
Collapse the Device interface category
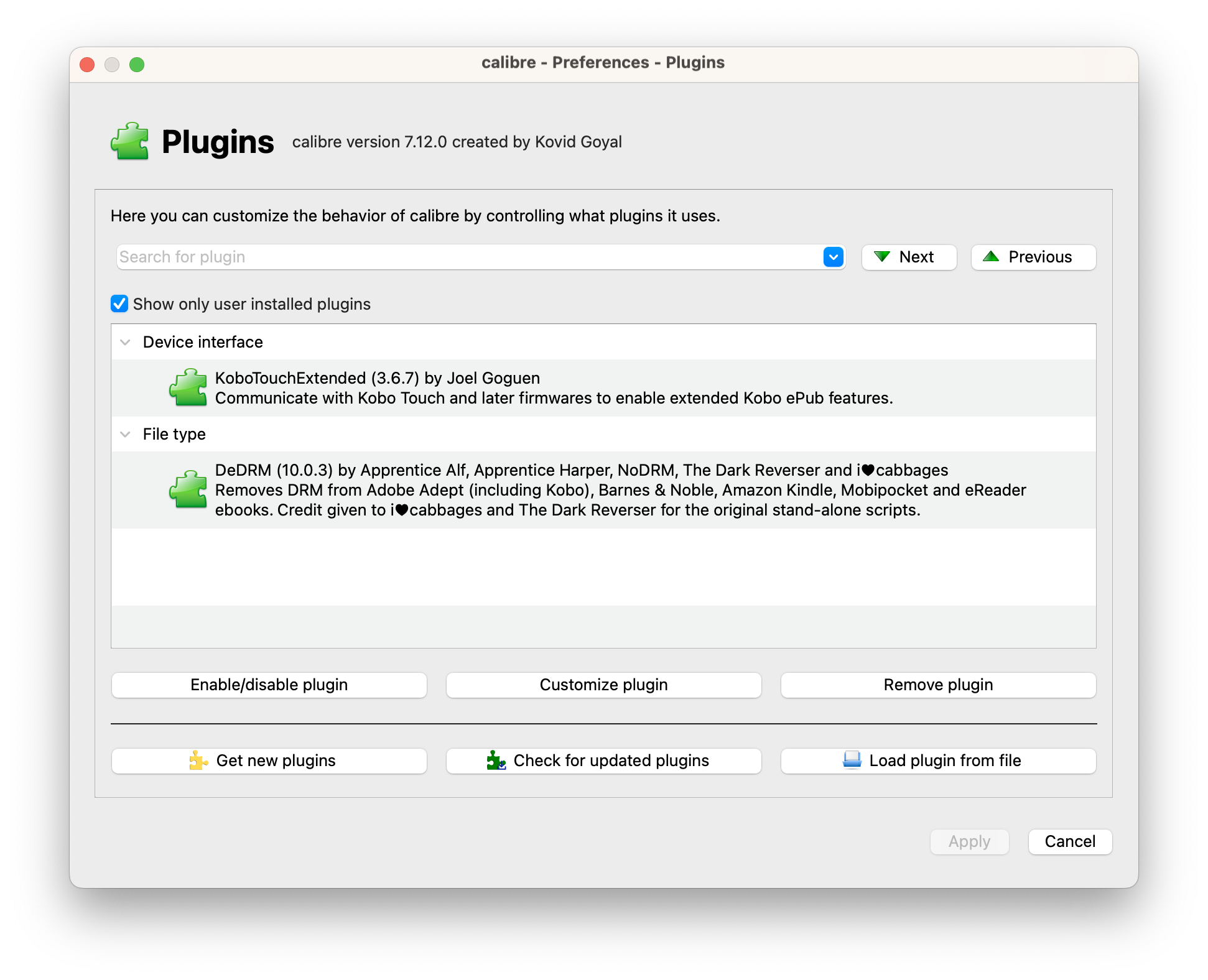coord(126,342)
